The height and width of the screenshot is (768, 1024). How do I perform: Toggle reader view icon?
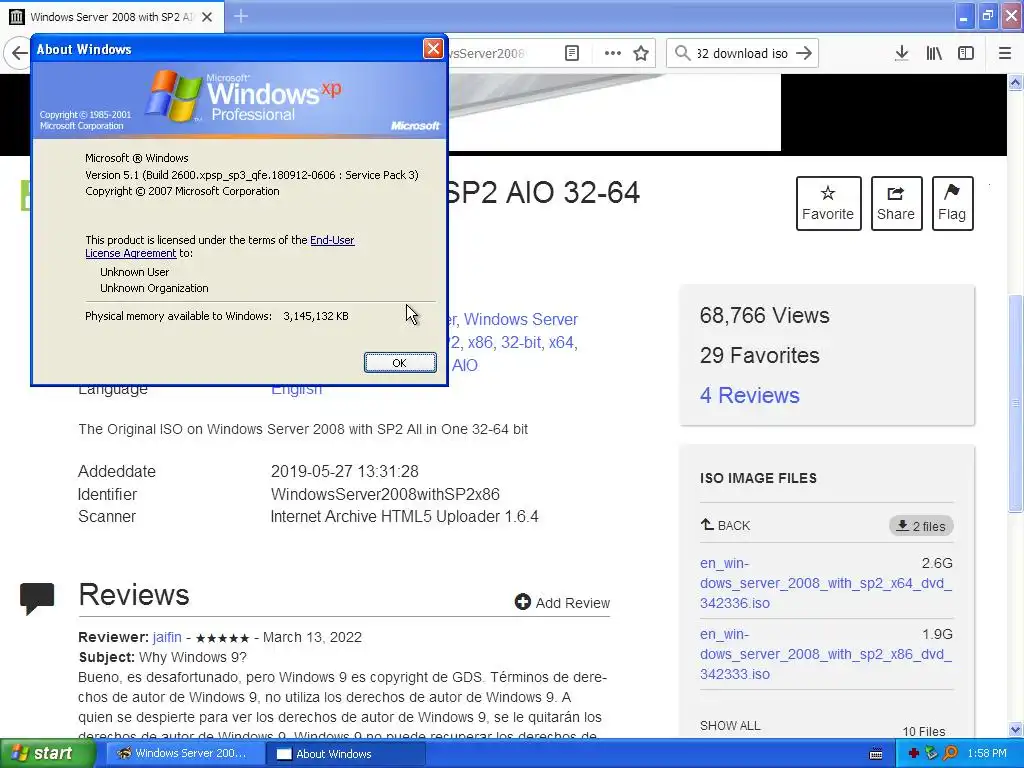click(572, 54)
